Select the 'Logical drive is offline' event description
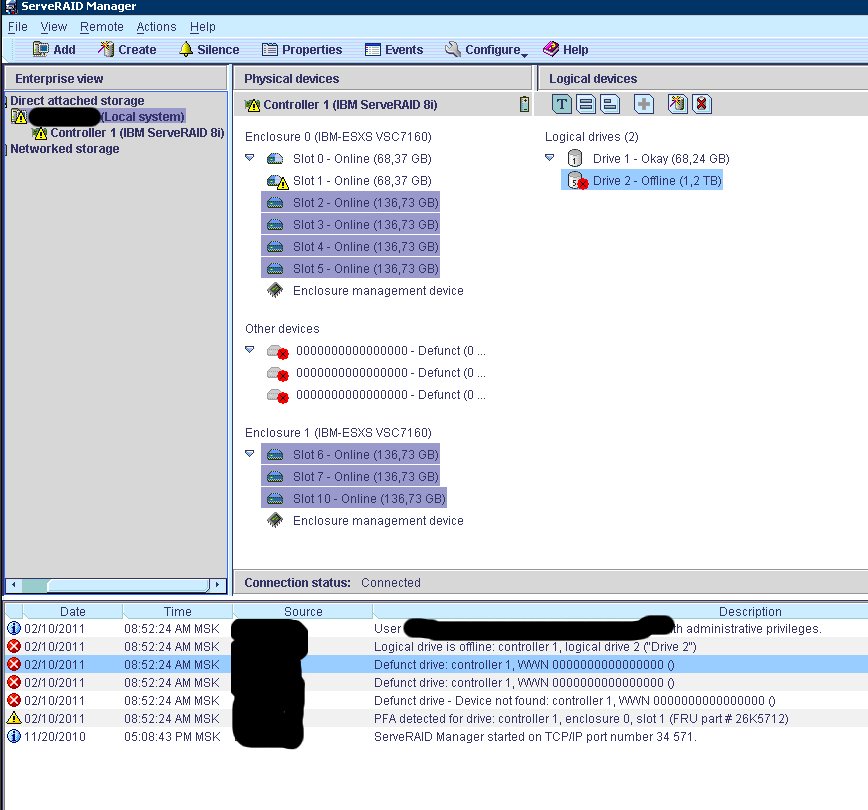This screenshot has height=810, width=868. pyautogui.click(x=535, y=647)
